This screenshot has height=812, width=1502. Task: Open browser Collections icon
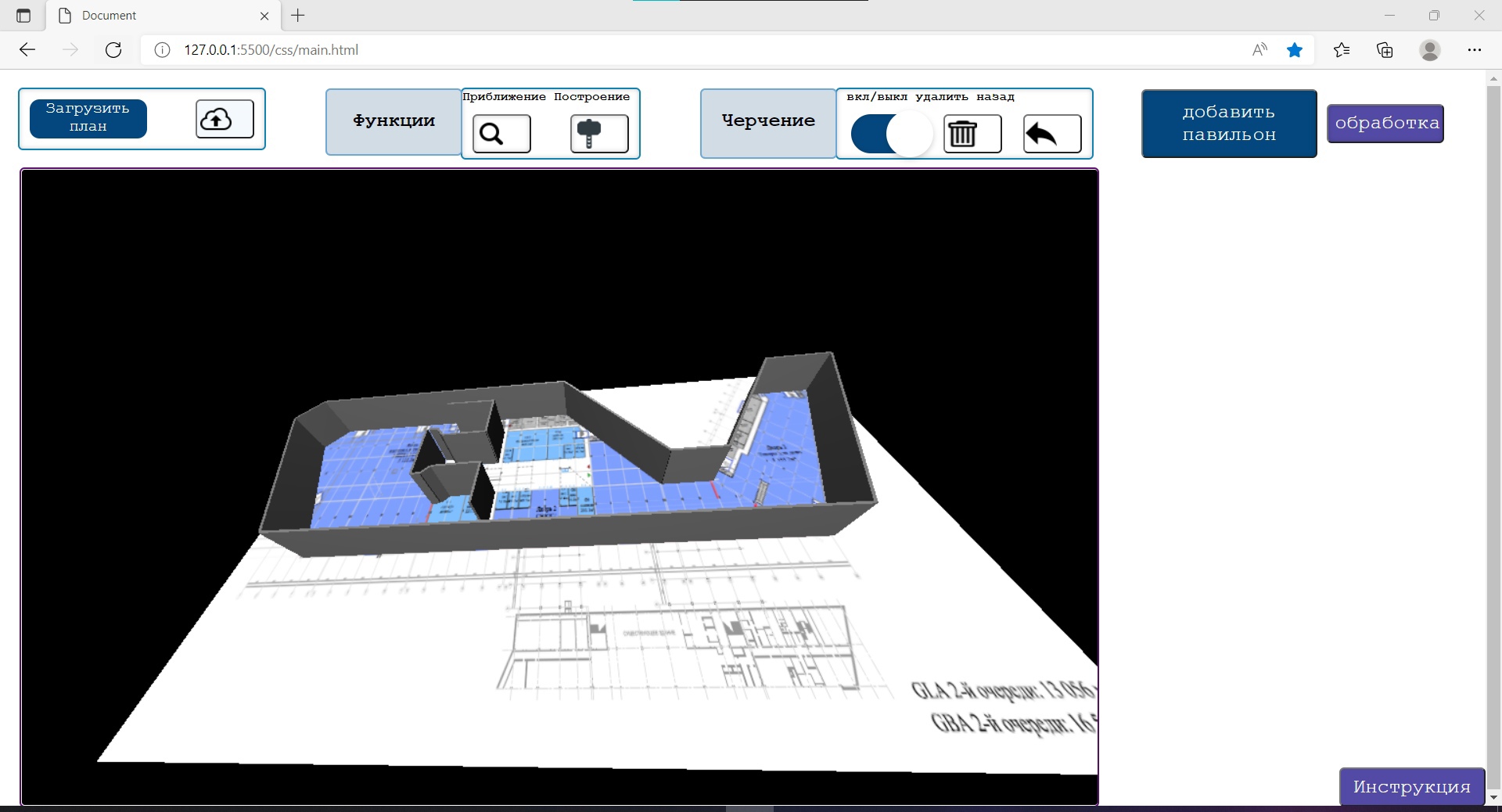[1385, 50]
